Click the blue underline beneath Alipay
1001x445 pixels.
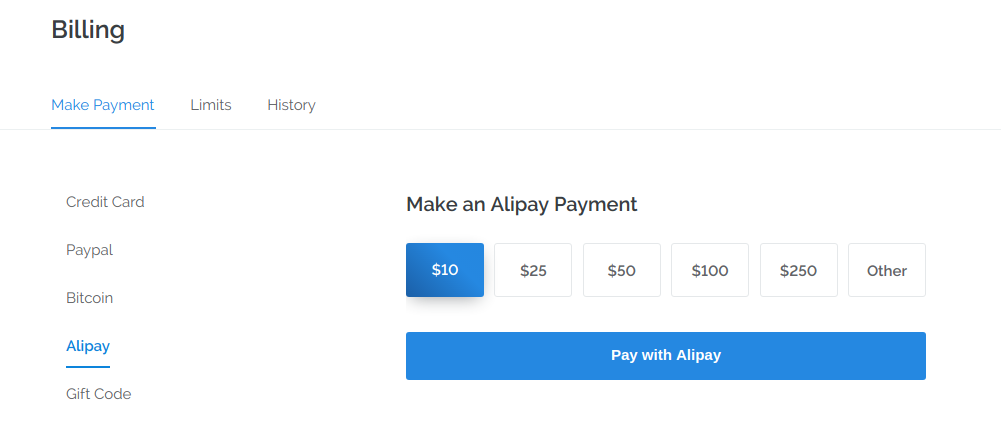(x=88, y=367)
